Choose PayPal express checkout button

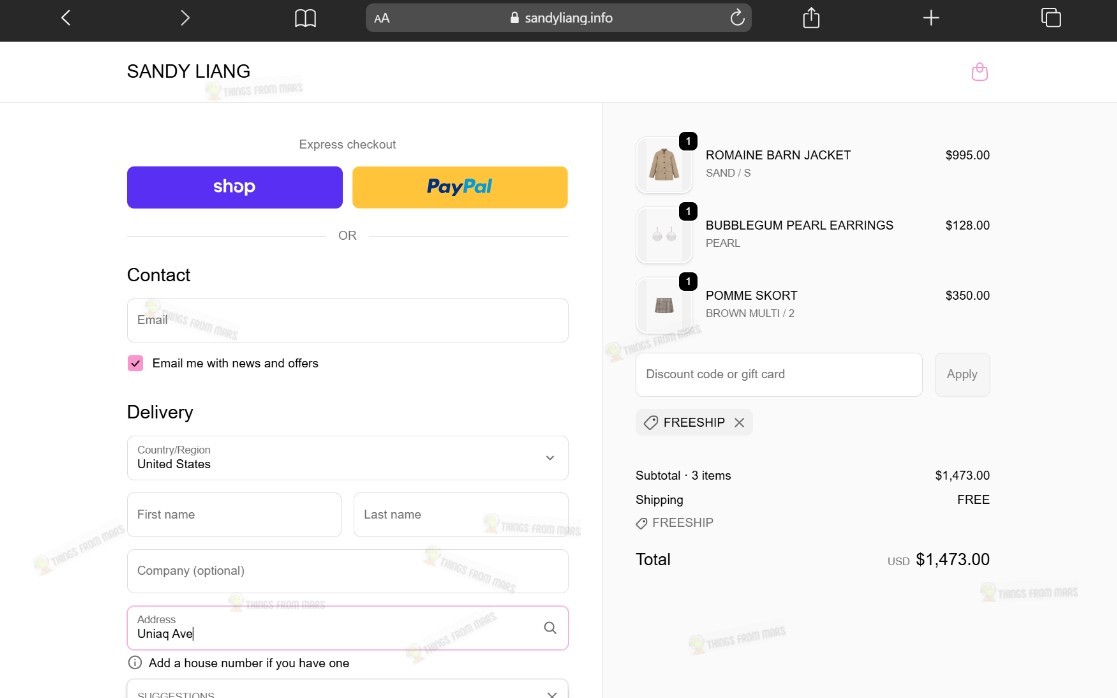459,187
